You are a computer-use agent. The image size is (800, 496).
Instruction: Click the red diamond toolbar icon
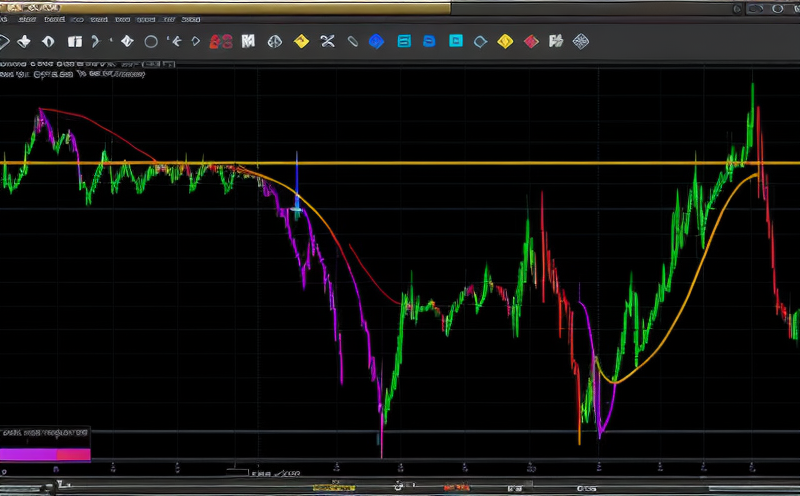[531, 41]
